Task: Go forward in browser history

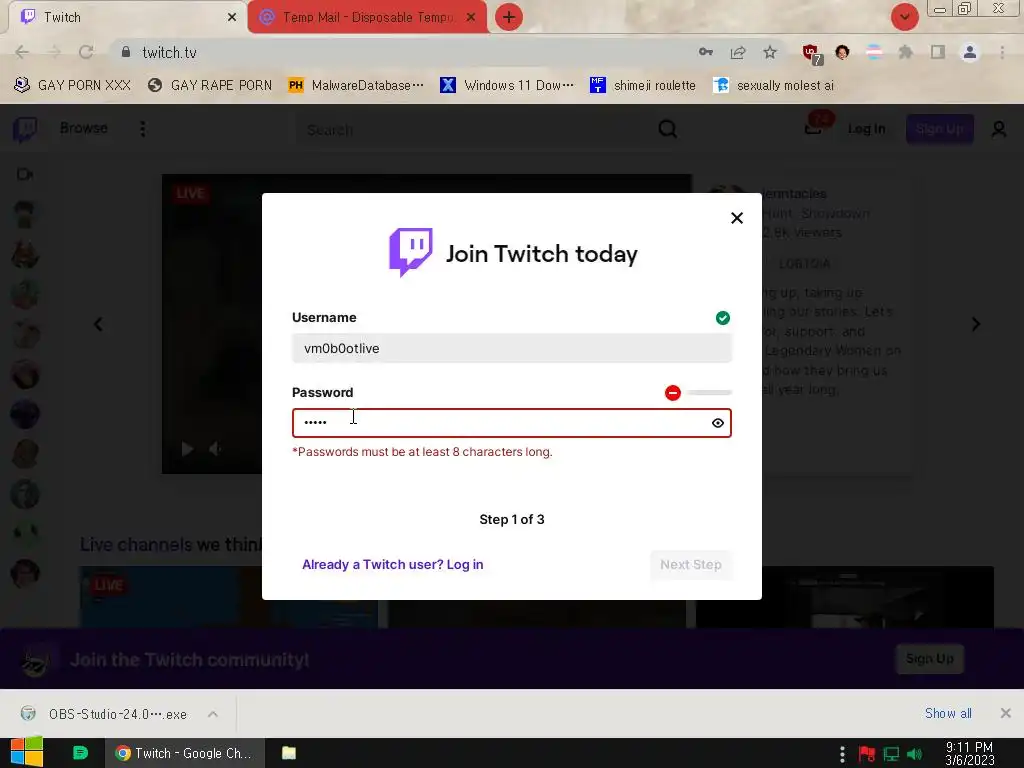Action: (x=54, y=52)
